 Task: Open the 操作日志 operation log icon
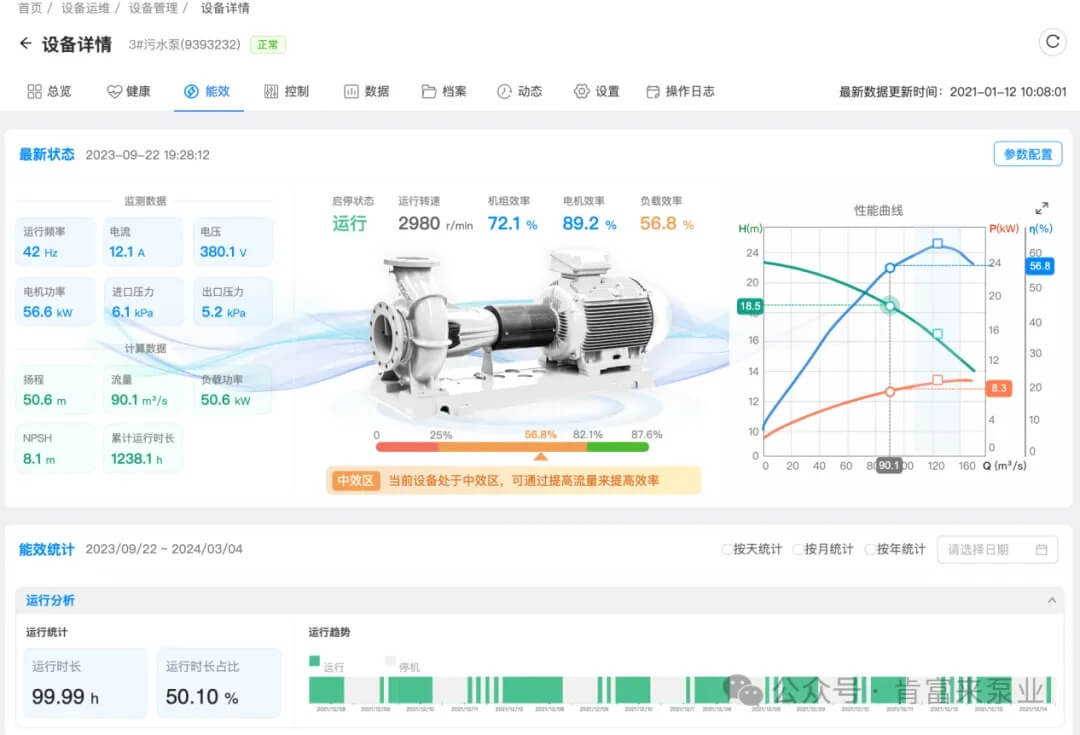point(652,91)
